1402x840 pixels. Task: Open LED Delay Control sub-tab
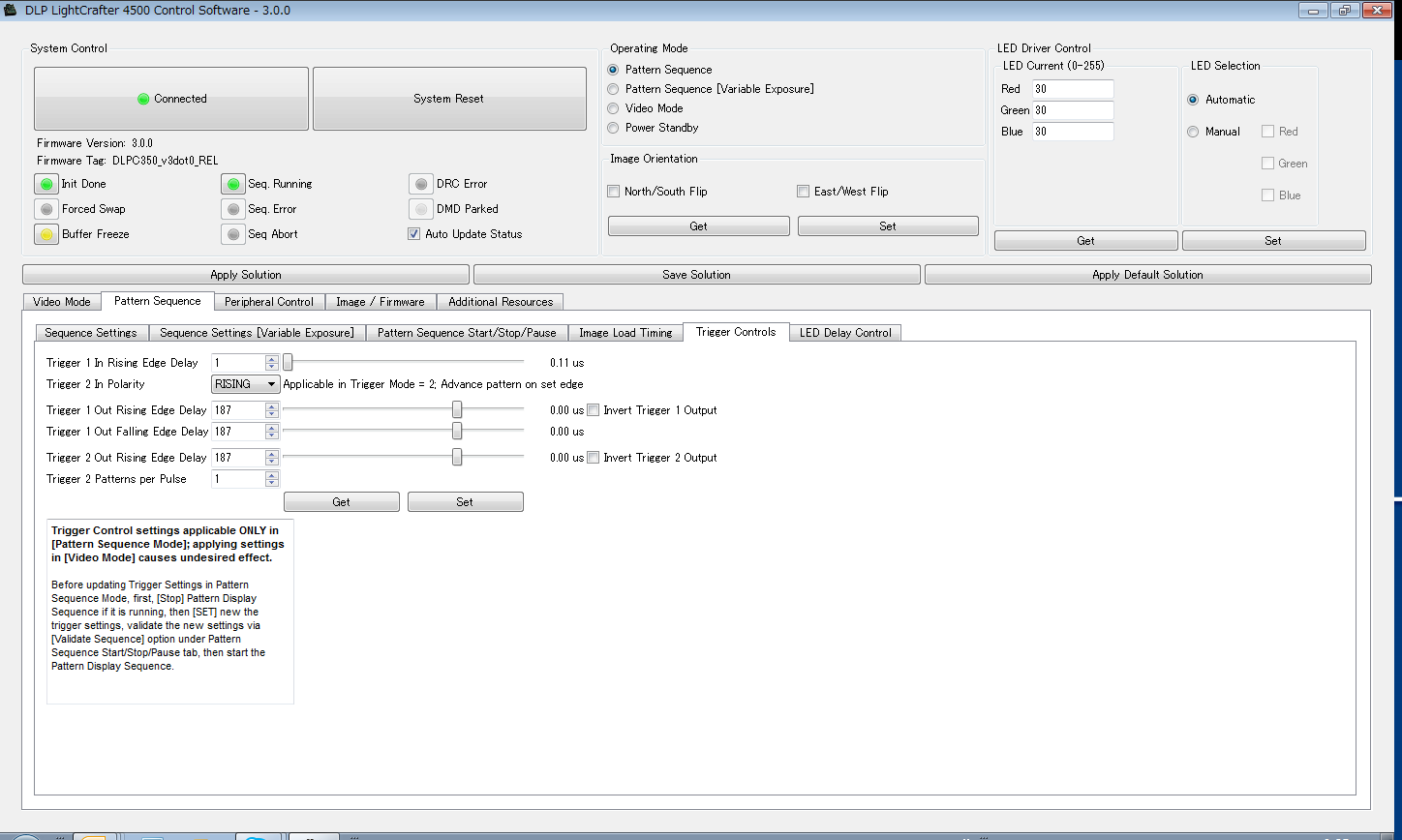[x=845, y=333]
